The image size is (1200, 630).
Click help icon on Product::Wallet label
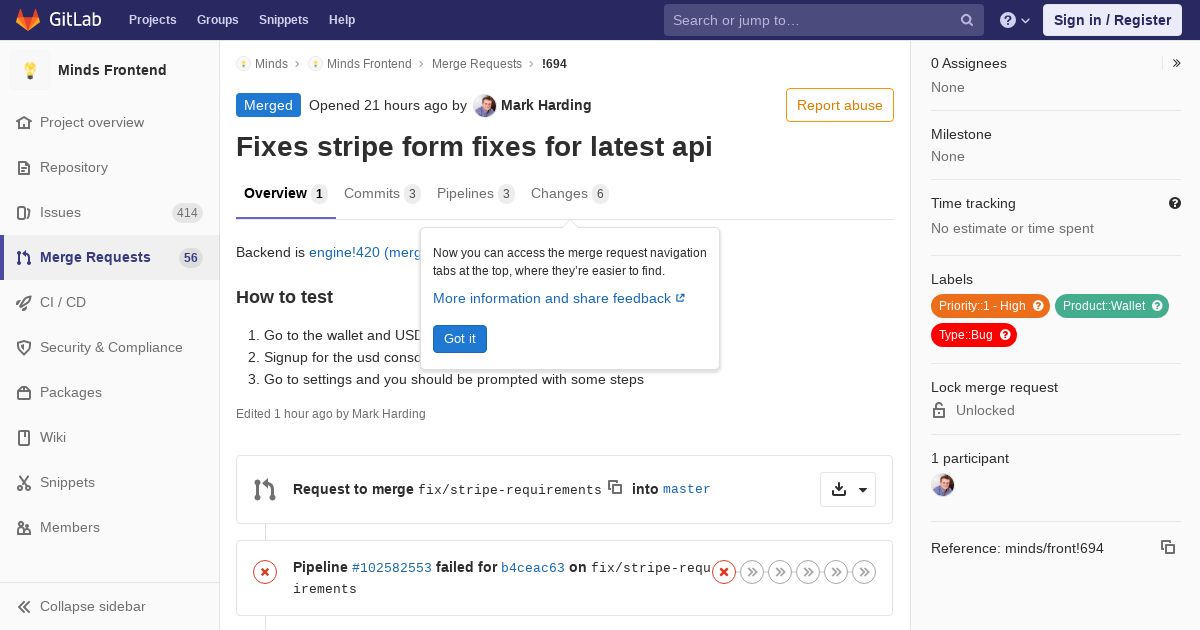pyautogui.click(x=1157, y=306)
